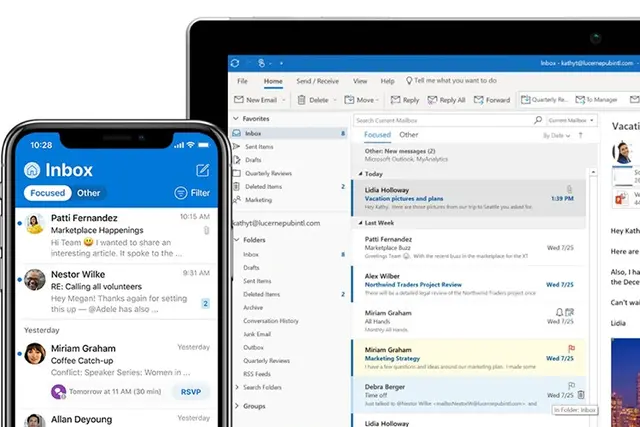The width and height of the screenshot is (640, 427).
Task: Open the New Email dropdown arrow
Action: point(284,100)
